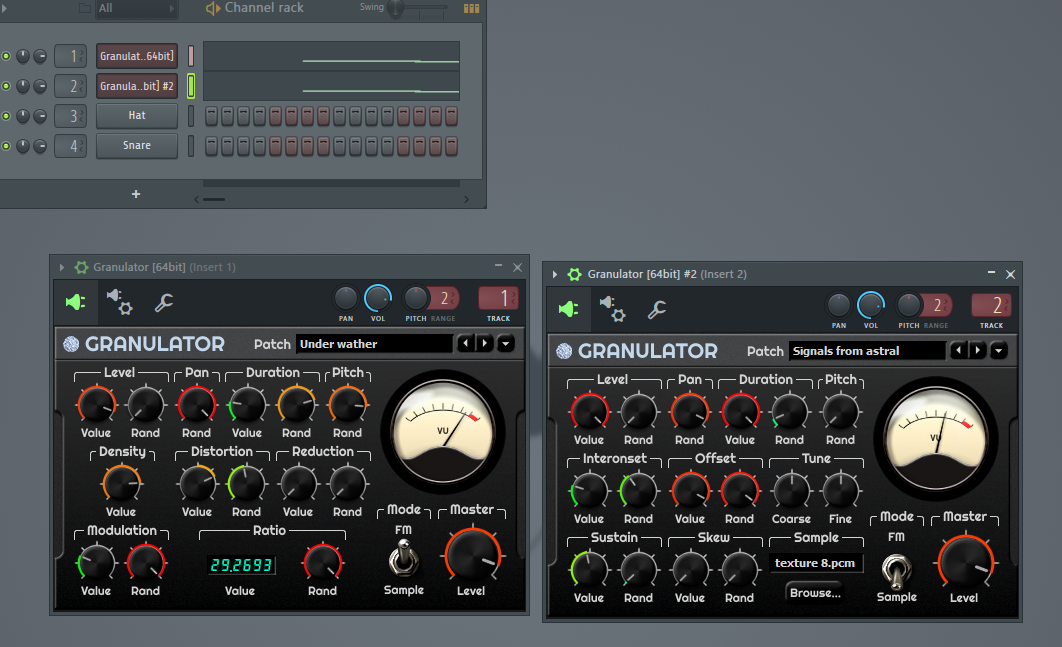Open the graph editor icon in Channel rack
Viewport: 1062px width, 647px height.
[x=471, y=8]
